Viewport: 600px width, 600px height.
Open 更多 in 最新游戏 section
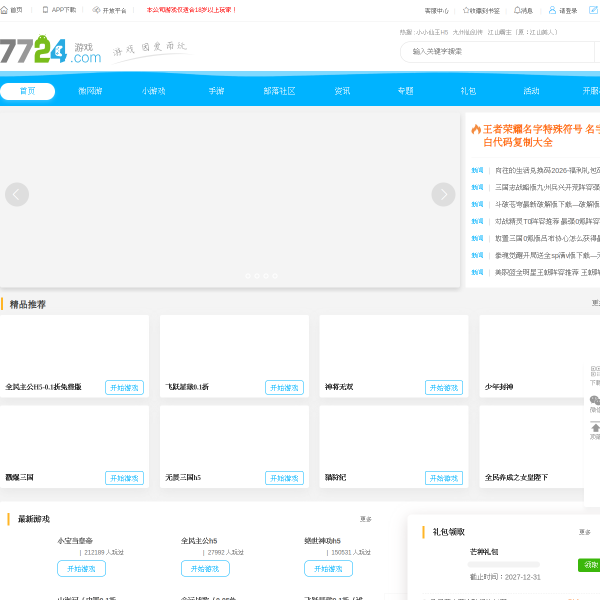365,519
